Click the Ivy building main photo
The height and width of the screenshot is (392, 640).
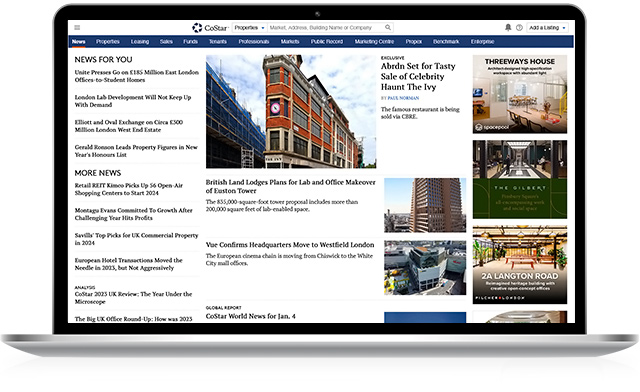[291, 111]
